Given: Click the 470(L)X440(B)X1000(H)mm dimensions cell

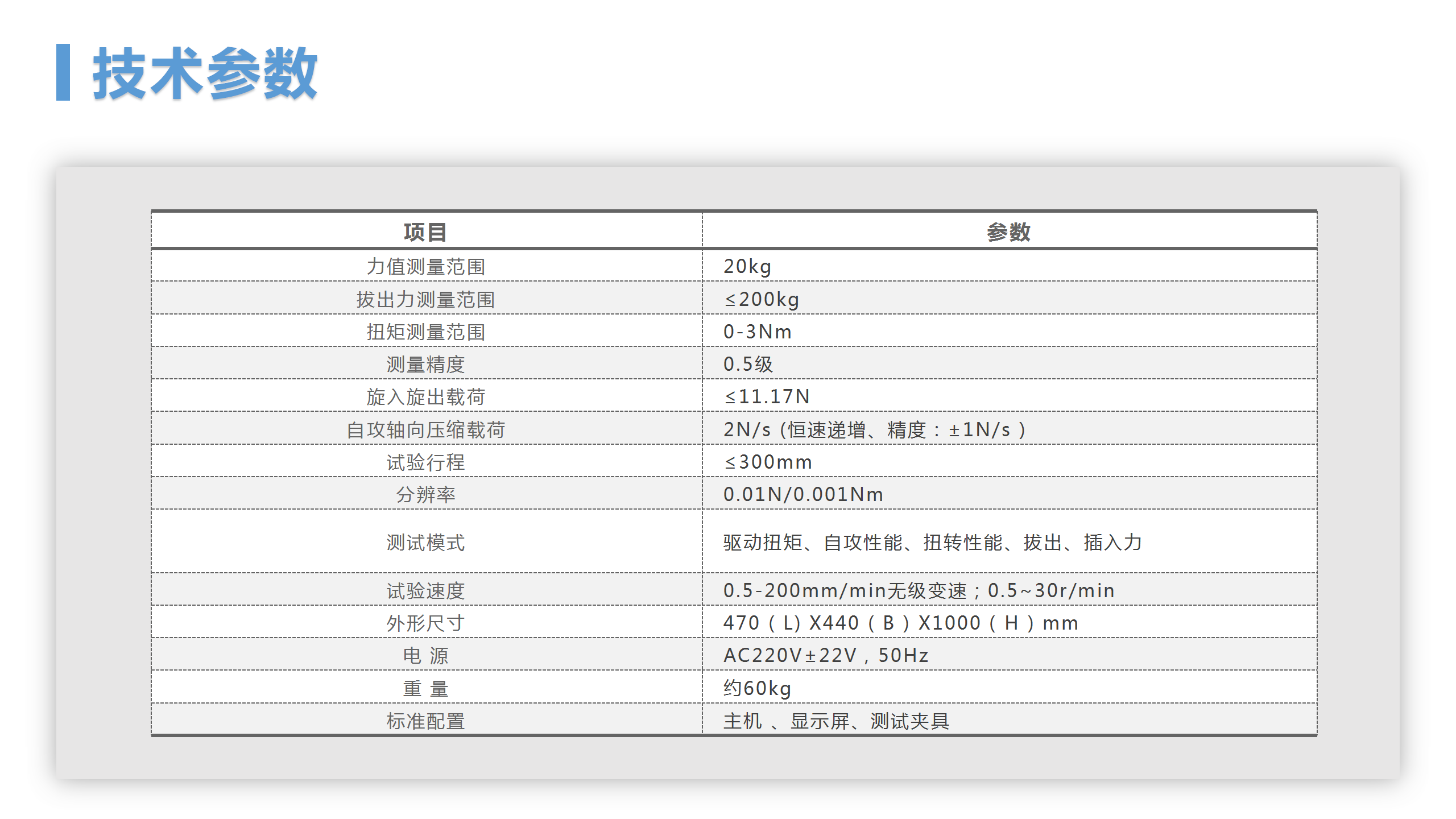Looking at the screenshot, I should pyautogui.click(x=900, y=623).
